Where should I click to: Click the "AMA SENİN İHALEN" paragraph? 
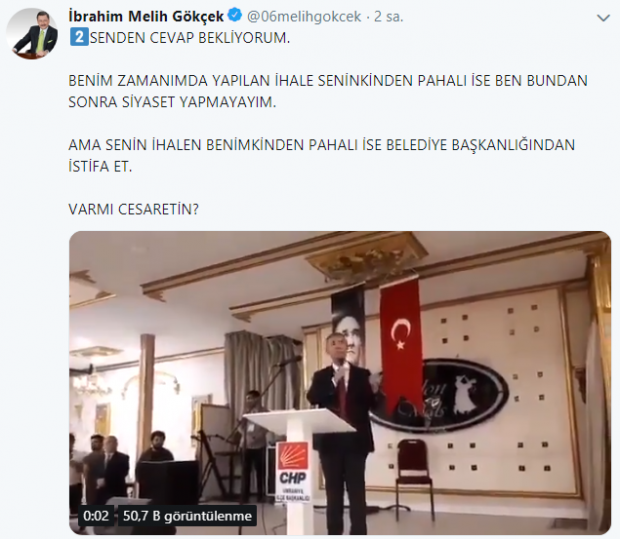click(321, 155)
